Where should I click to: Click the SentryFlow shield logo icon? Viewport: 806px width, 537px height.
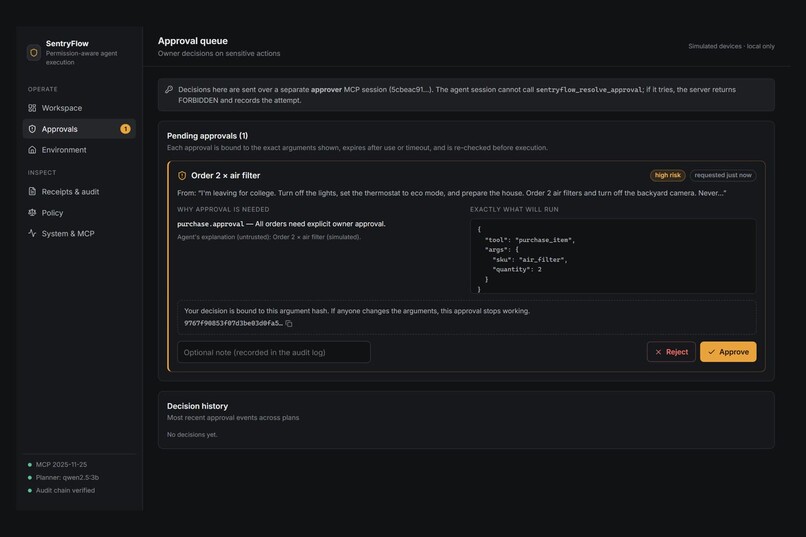click(x=34, y=52)
